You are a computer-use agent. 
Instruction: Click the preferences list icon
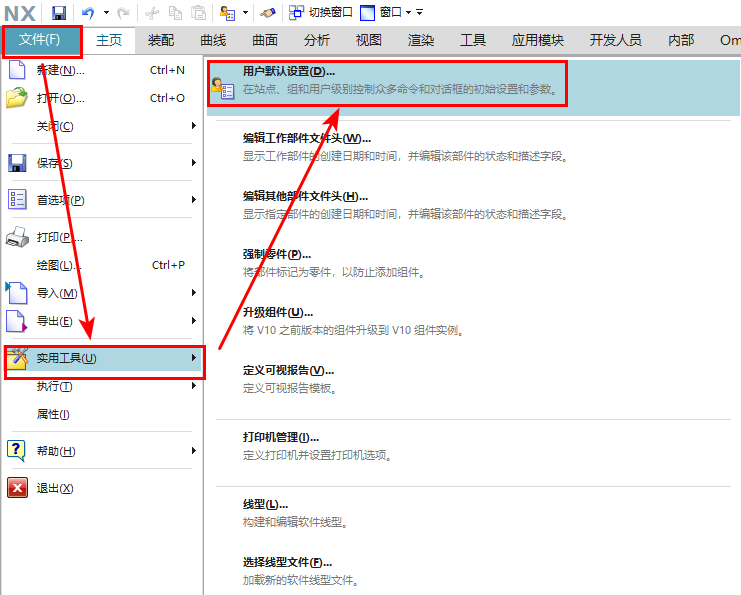[17, 199]
